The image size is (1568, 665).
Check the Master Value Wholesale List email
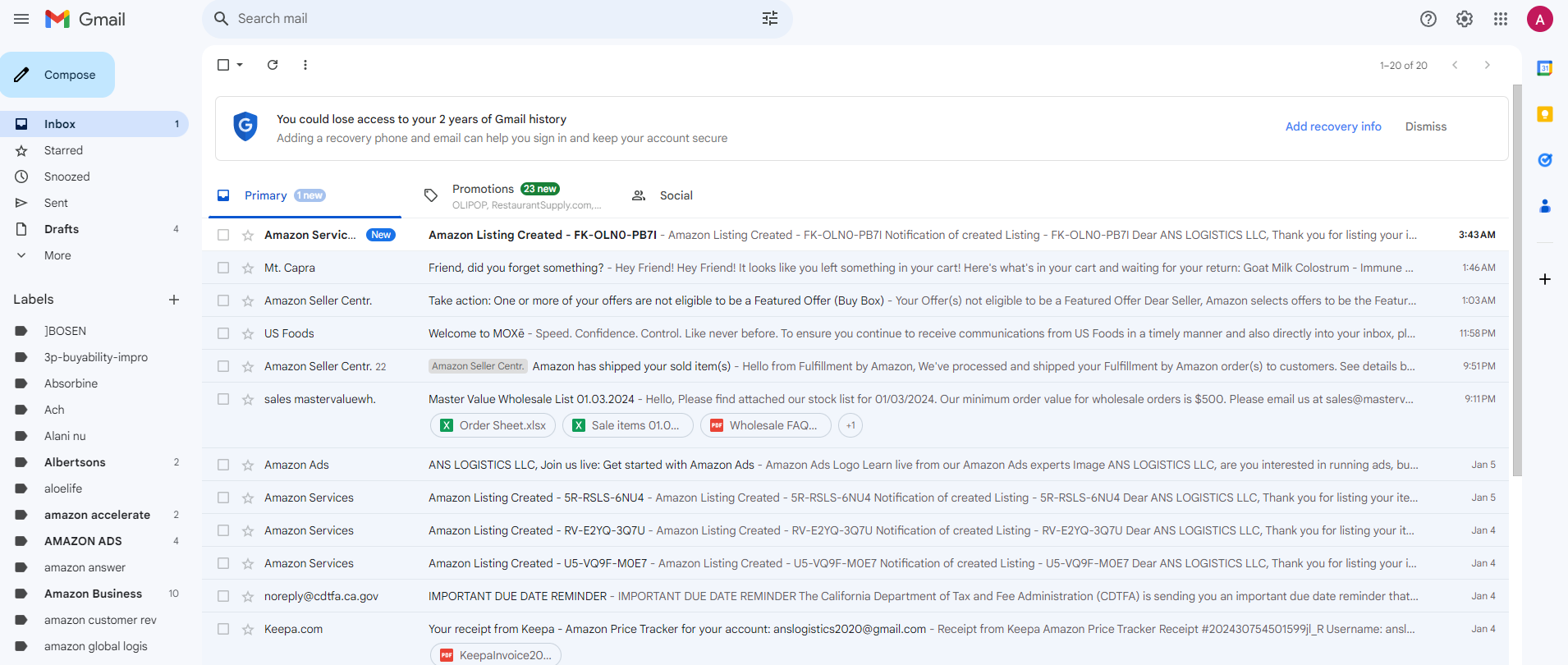tap(223, 399)
